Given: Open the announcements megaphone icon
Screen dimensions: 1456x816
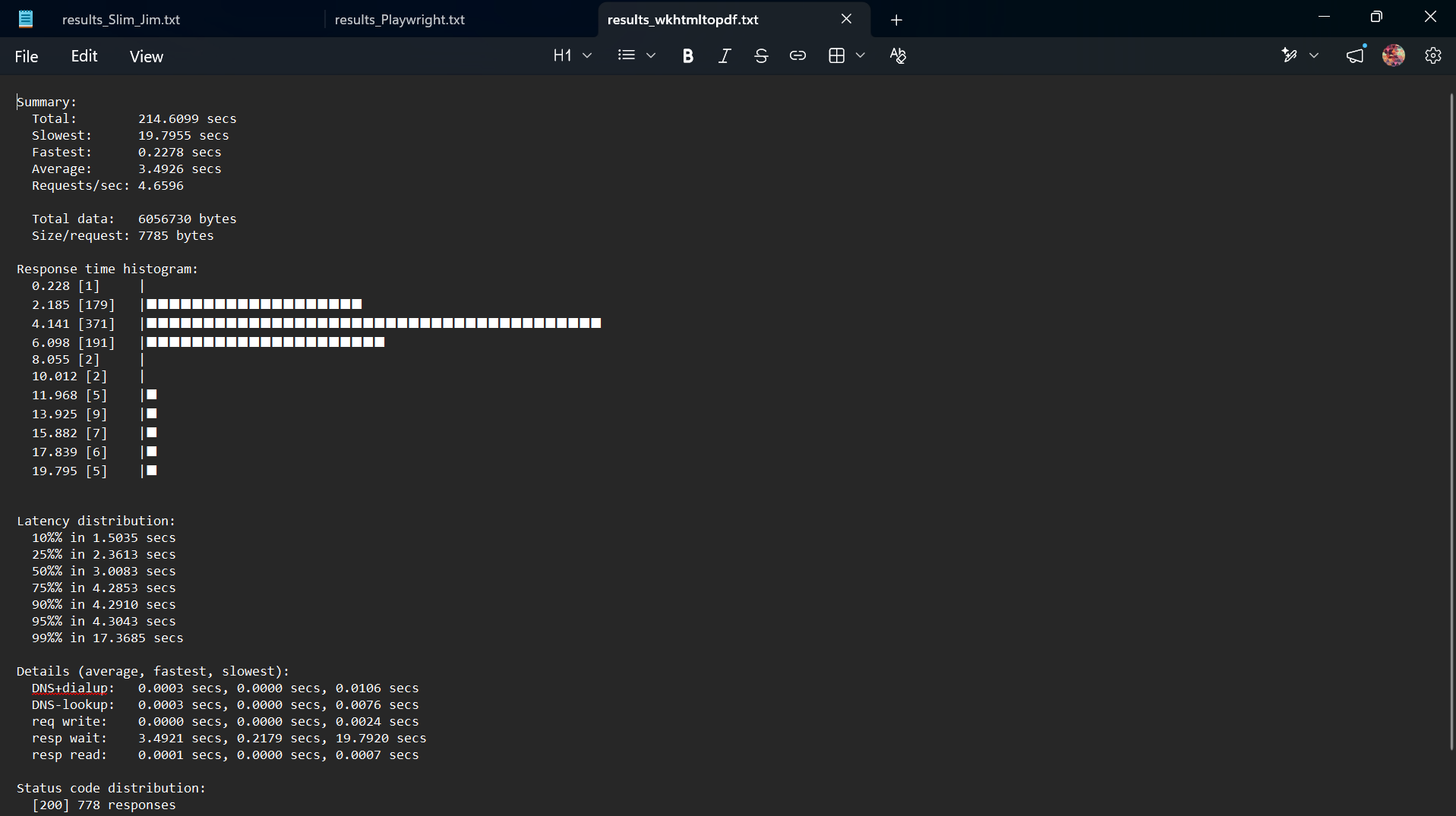Looking at the screenshot, I should click(1356, 55).
